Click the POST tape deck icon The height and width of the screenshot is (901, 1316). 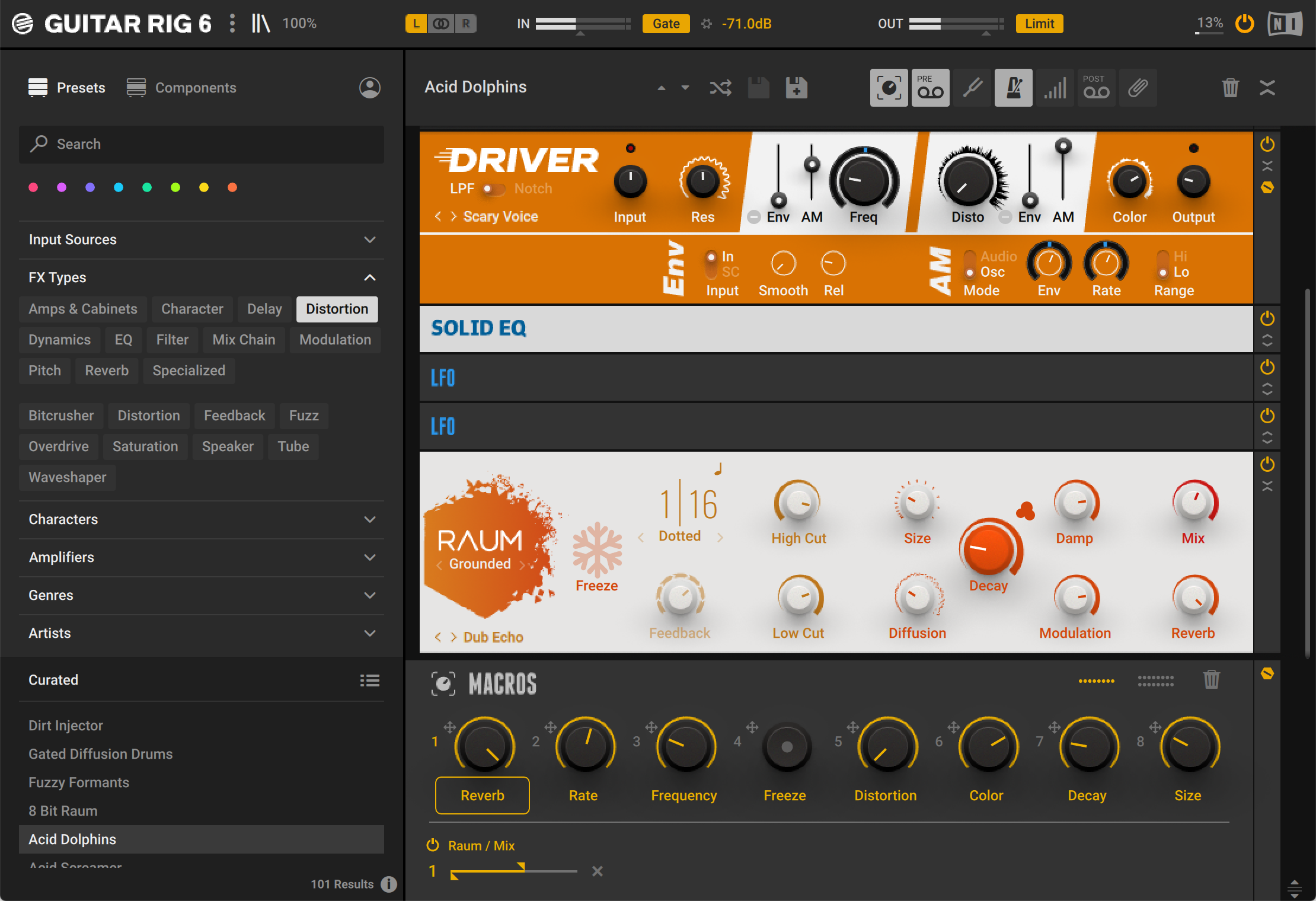coord(1096,88)
